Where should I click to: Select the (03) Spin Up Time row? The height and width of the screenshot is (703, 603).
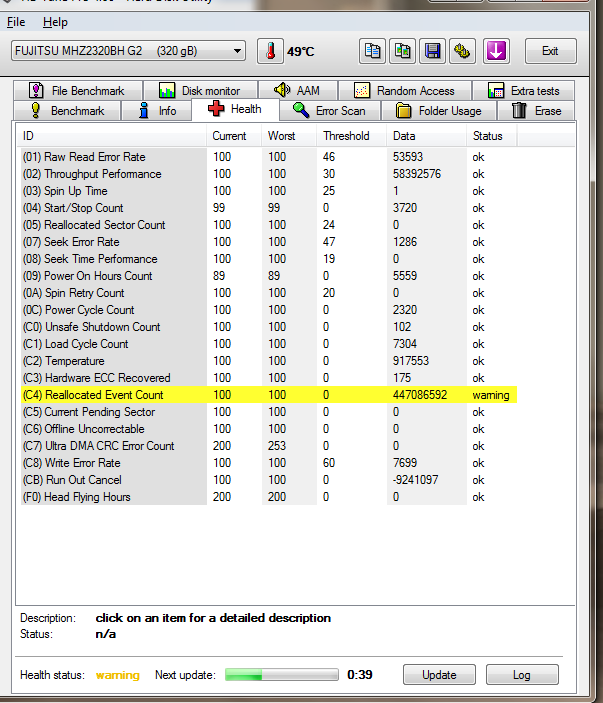(269, 191)
